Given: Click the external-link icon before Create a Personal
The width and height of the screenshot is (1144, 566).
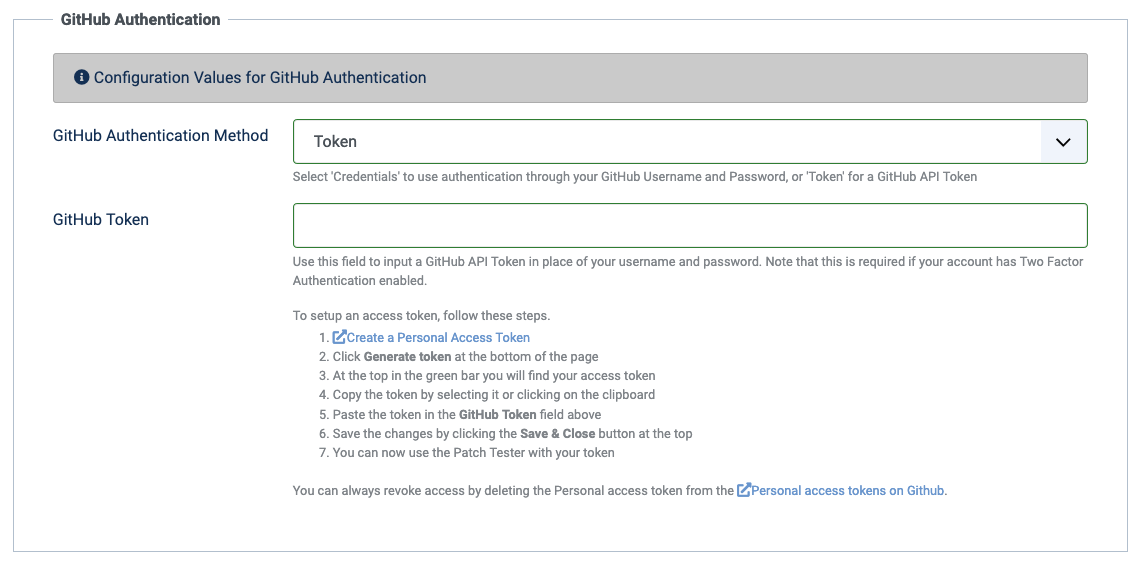Looking at the screenshot, I should (x=339, y=337).
